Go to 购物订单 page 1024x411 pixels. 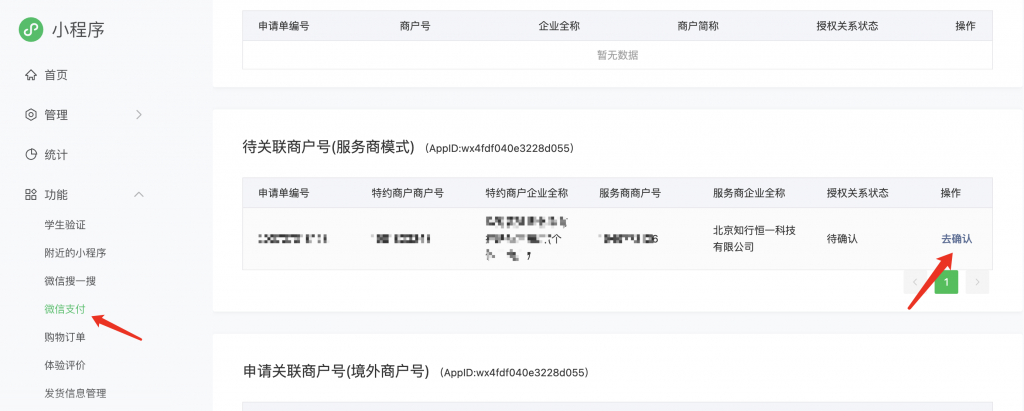(x=65, y=337)
